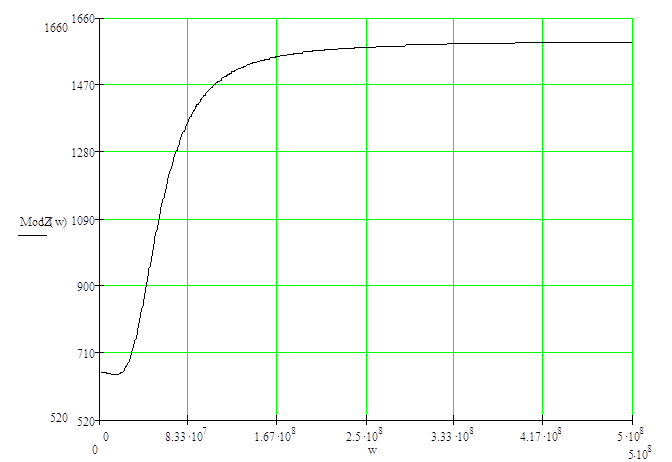
Task: Click the trace line sample under ModZ(w)
Action: (32, 234)
